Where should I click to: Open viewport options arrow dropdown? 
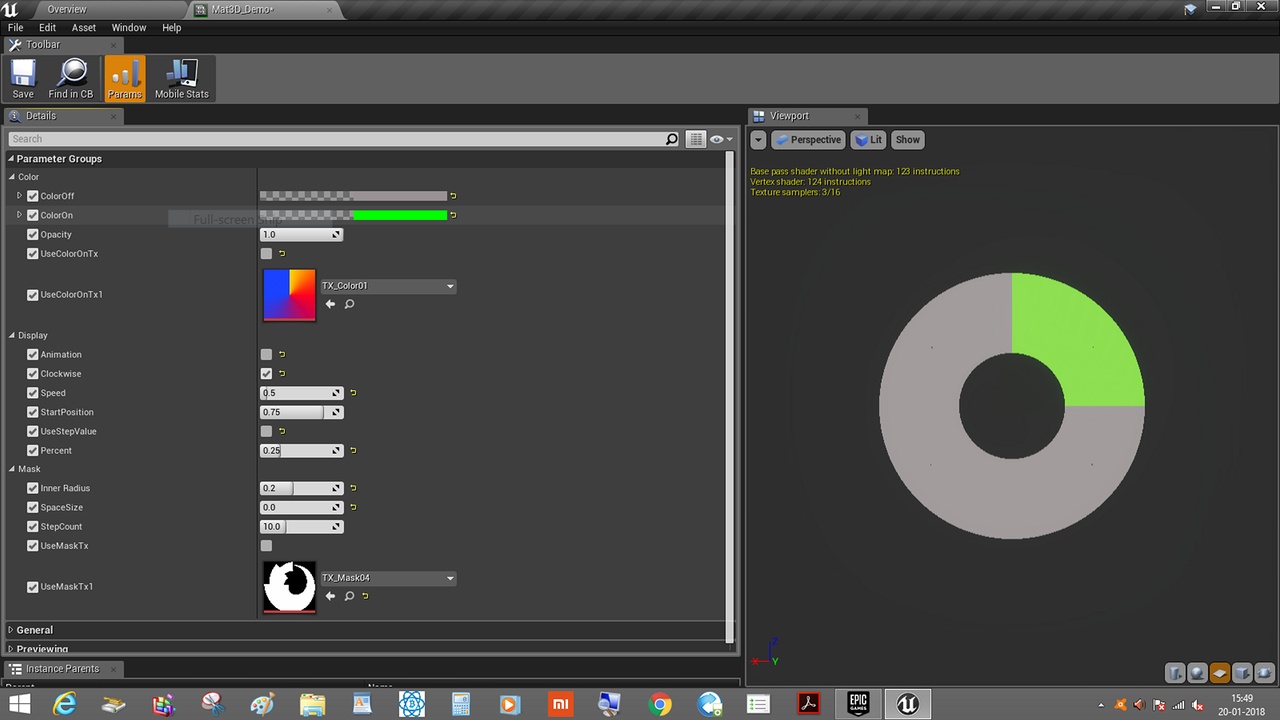(x=758, y=140)
